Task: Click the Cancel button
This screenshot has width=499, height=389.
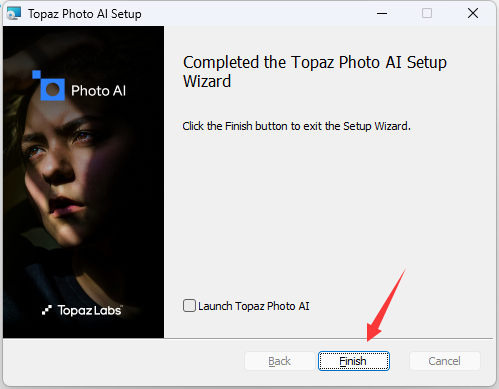Action: coord(445,361)
